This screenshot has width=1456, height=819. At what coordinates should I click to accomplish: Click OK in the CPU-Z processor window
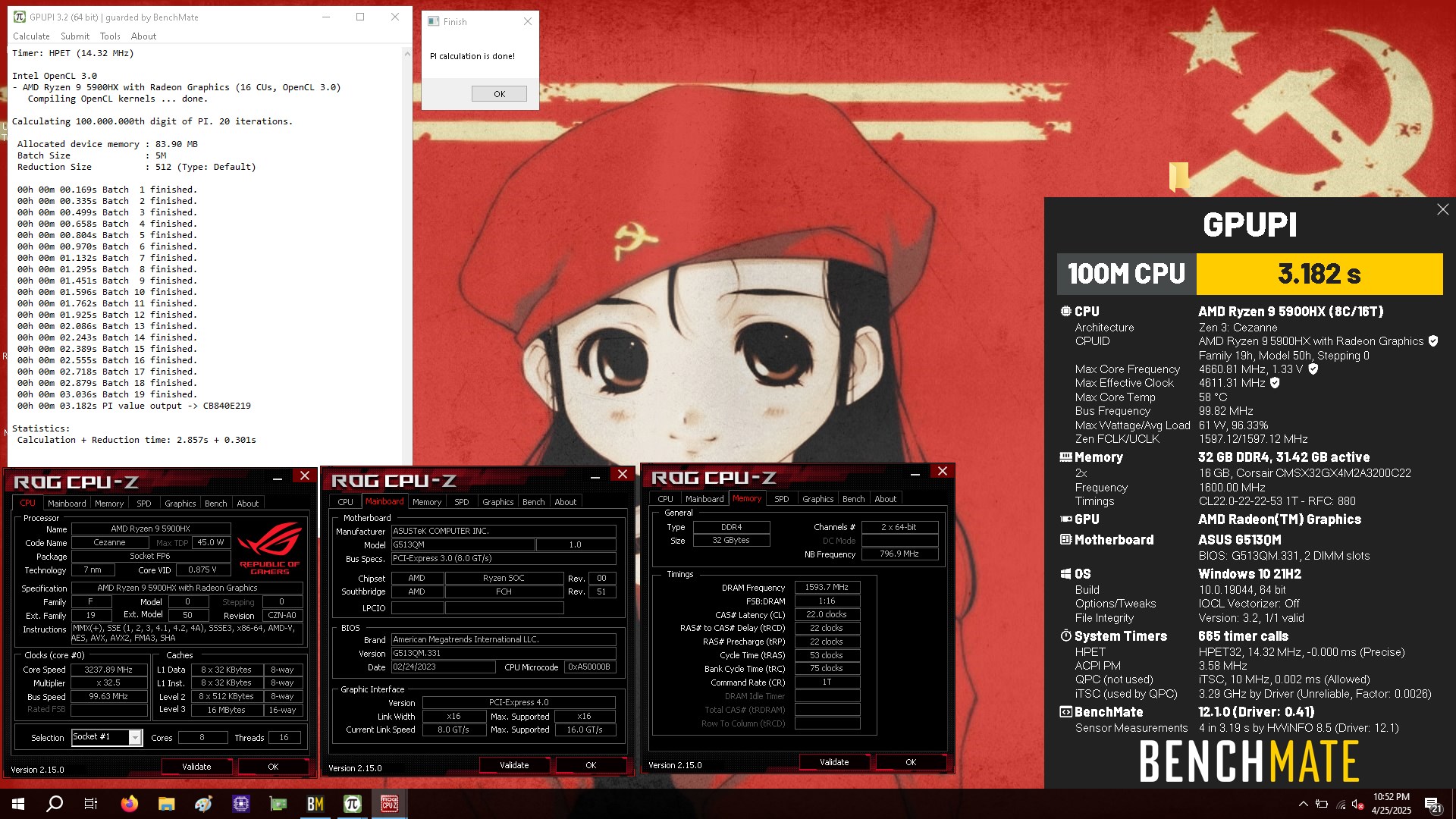tap(273, 767)
